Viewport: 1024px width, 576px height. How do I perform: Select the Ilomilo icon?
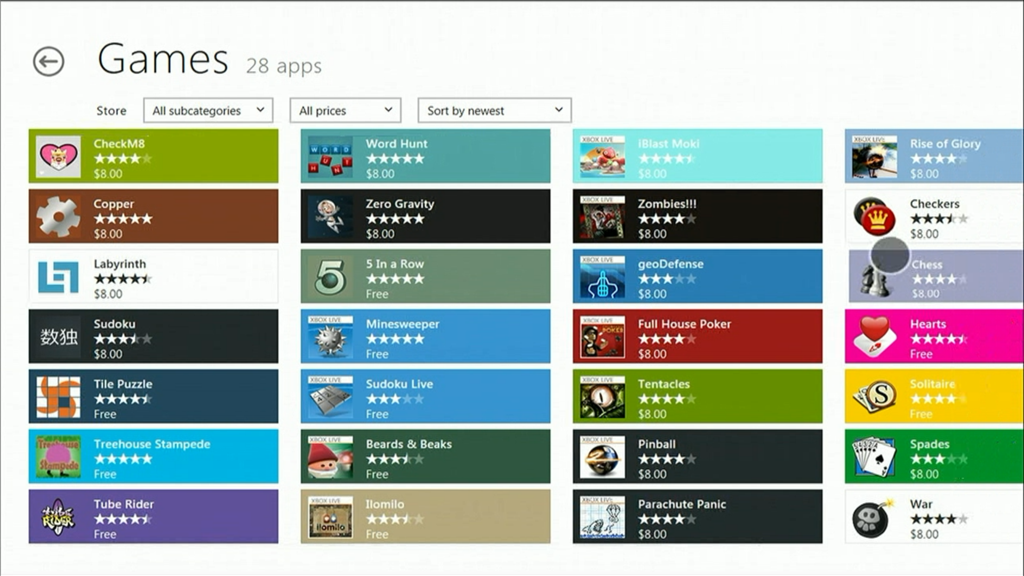click(x=330, y=517)
